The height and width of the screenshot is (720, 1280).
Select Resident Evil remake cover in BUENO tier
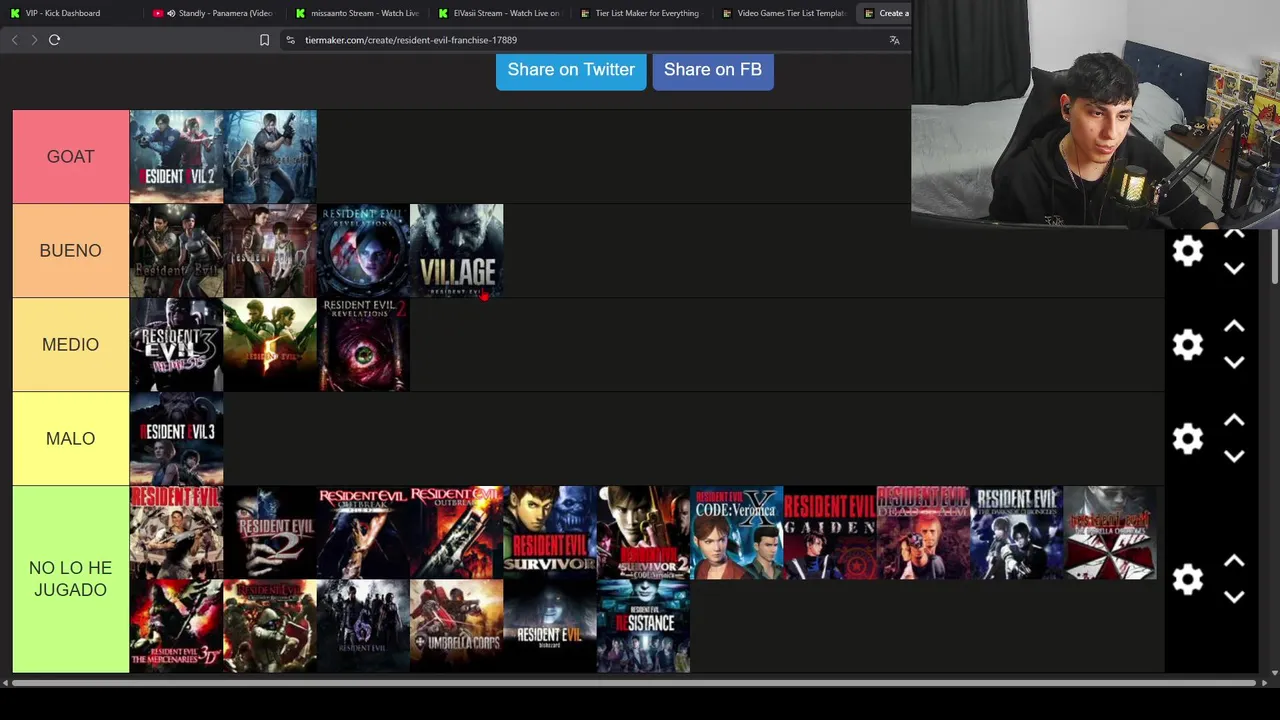point(176,251)
